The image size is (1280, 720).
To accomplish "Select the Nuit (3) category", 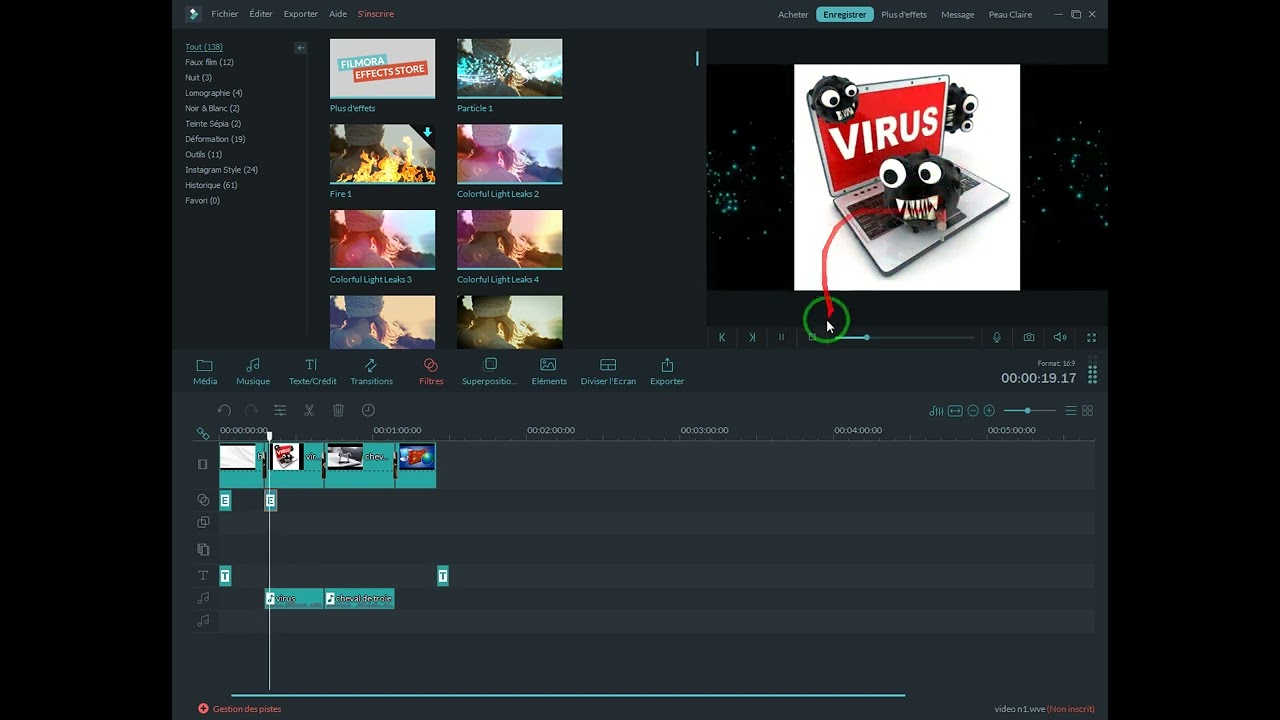I will tap(198, 77).
